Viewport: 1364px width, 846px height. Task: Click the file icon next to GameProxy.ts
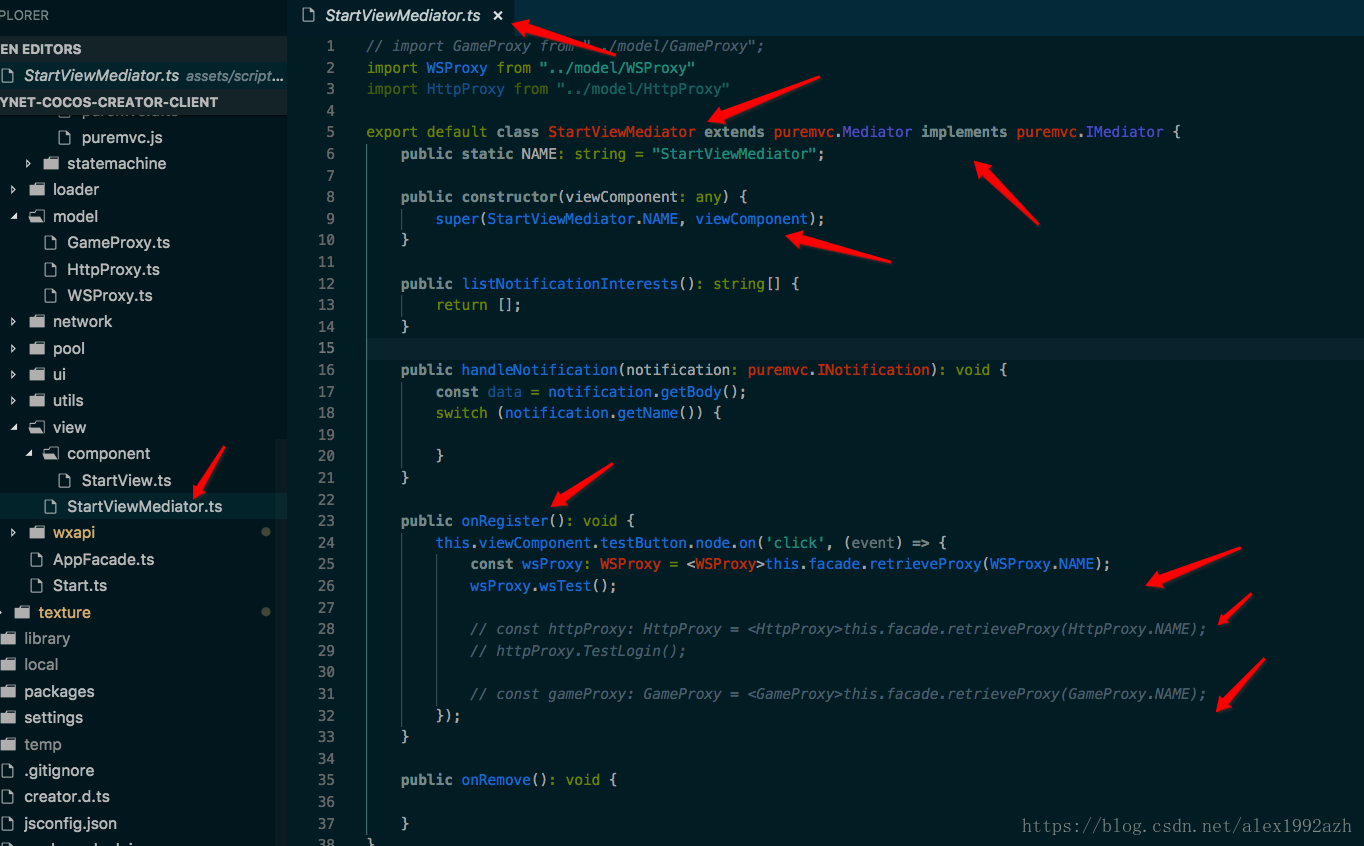tap(51, 243)
